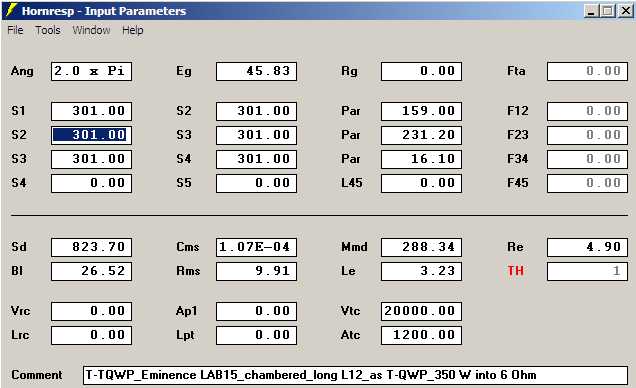The image size is (636, 388).
Task: Click the F12 field
Action: coord(587,111)
